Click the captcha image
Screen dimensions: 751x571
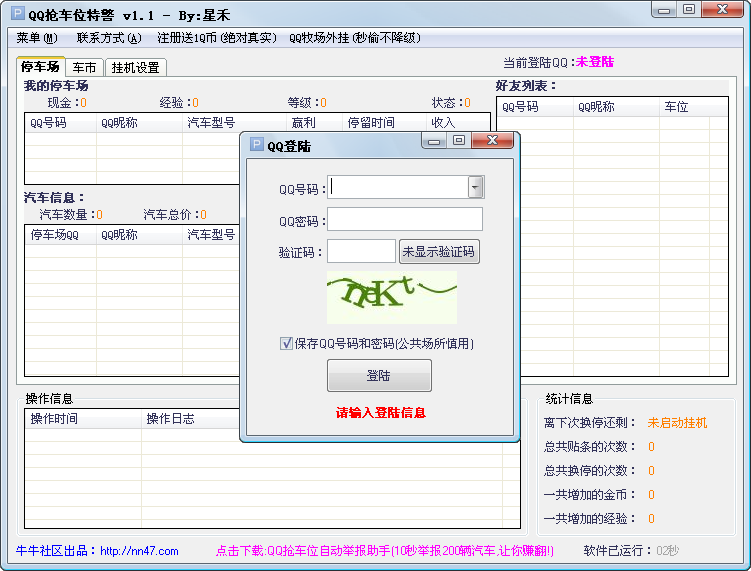coord(392,297)
